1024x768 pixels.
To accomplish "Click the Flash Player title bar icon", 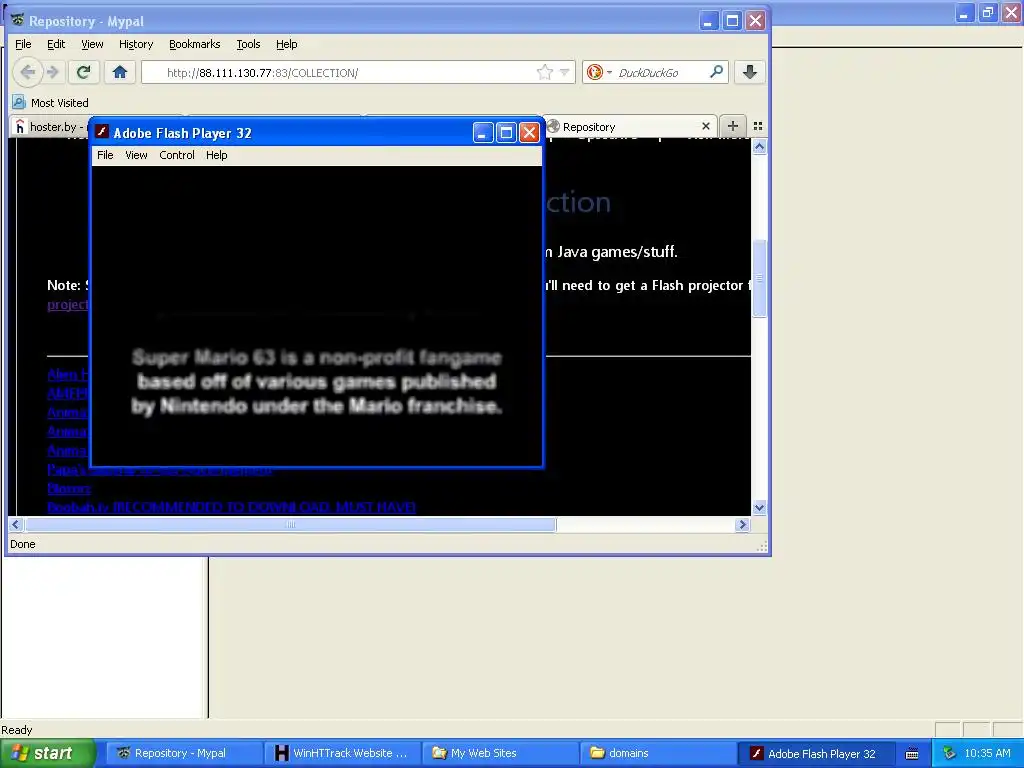I will pyautogui.click(x=101, y=132).
